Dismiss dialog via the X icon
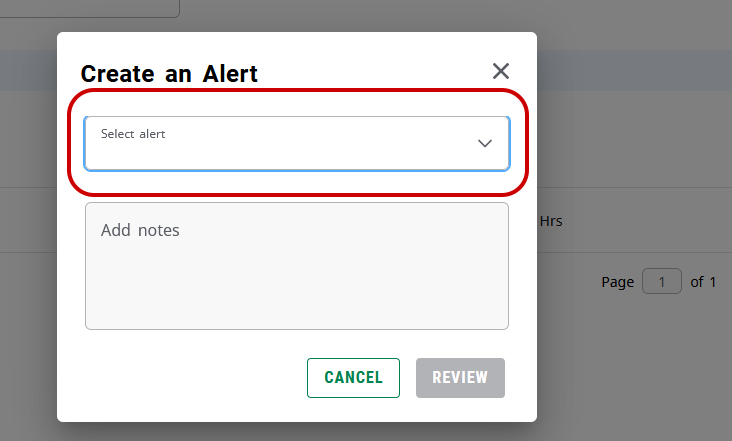 501,71
